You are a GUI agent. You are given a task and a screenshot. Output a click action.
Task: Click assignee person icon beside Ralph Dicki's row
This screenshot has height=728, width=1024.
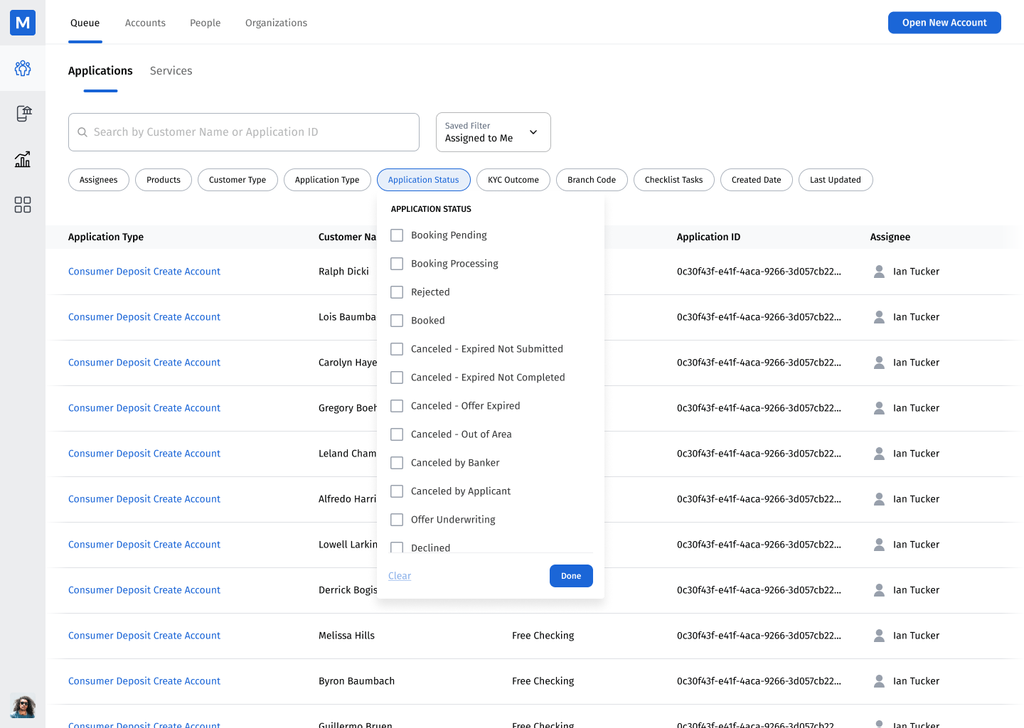879,272
